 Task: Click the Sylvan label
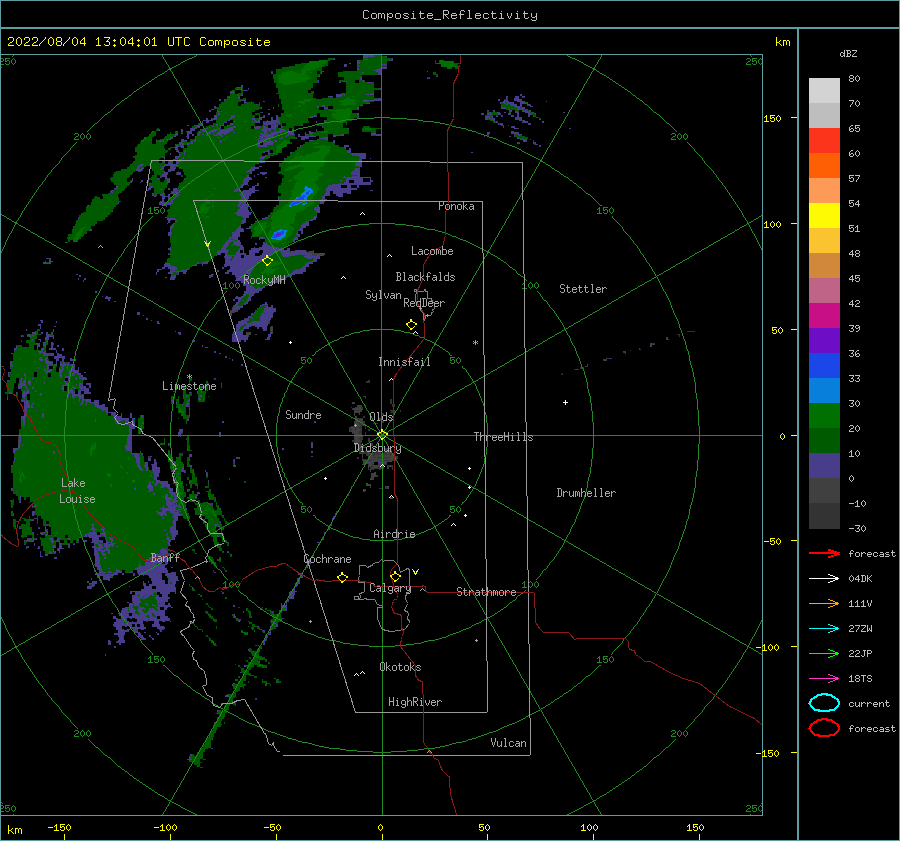(383, 295)
